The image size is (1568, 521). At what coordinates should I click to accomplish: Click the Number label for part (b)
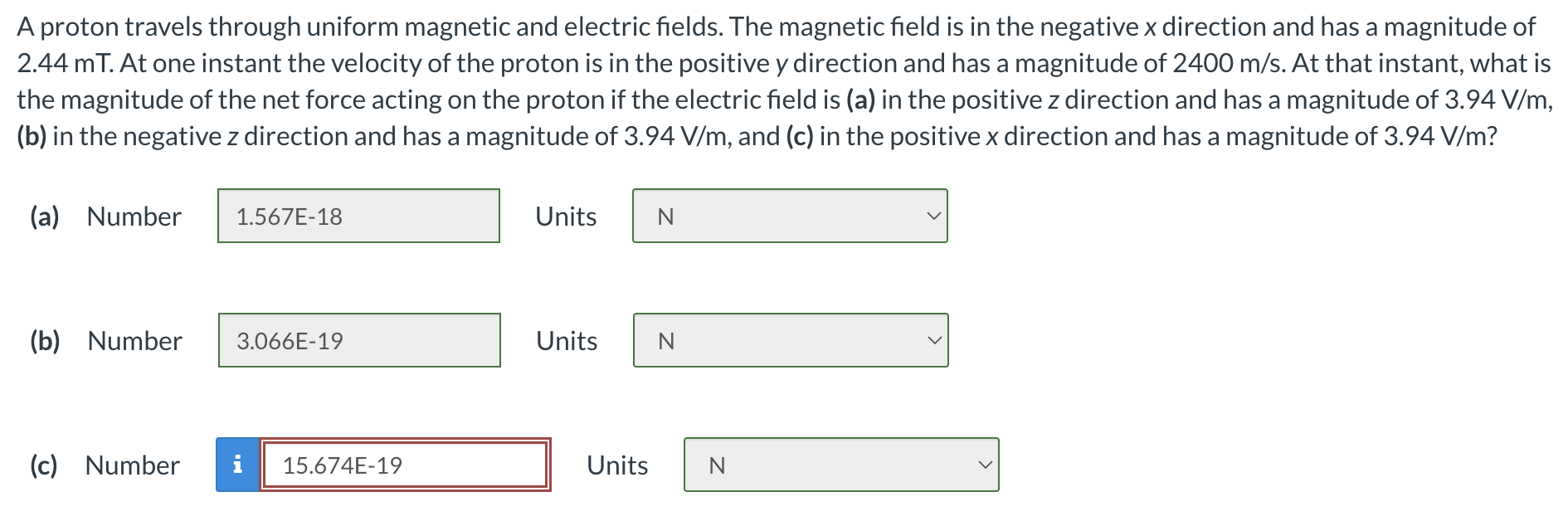[x=134, y=340]
